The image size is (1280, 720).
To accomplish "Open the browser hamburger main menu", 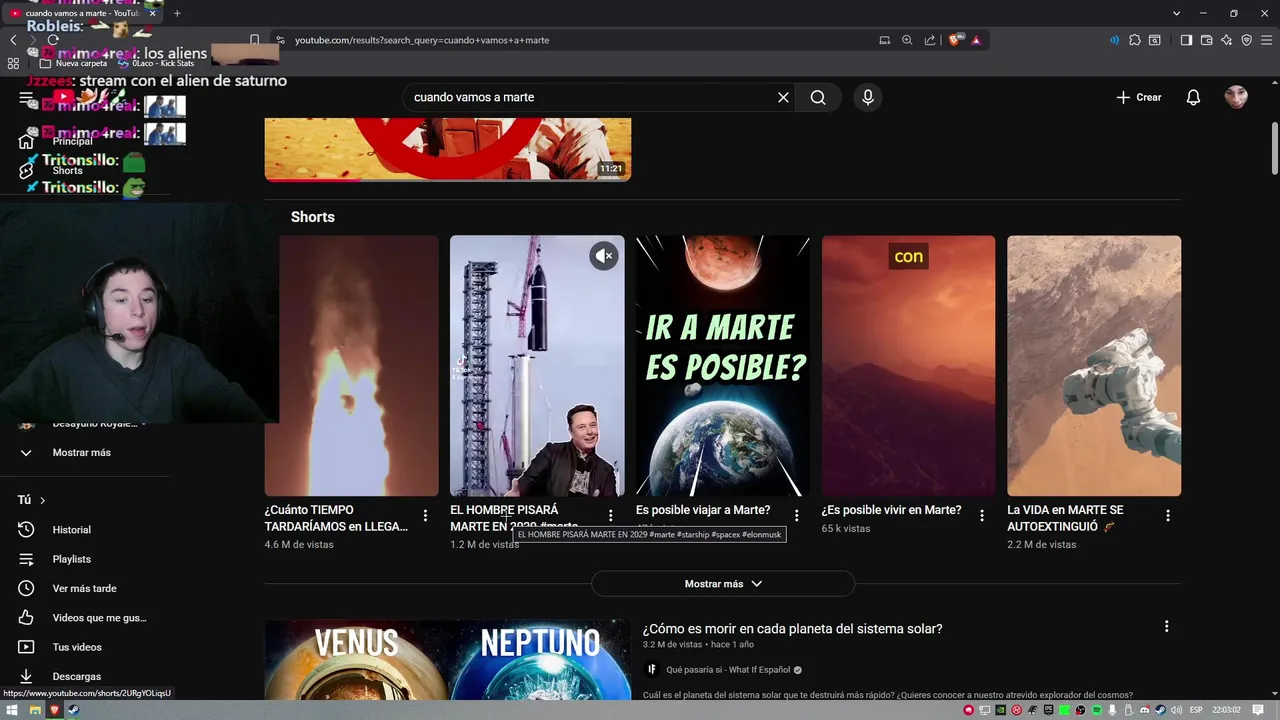I will [1266, 40].
